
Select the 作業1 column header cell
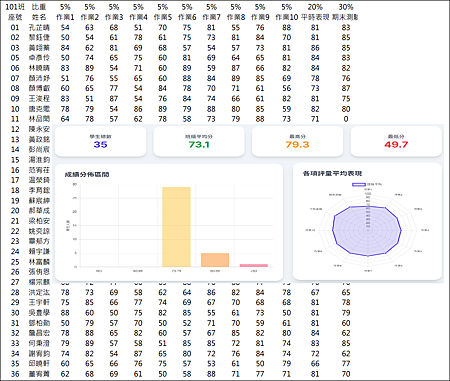point(65,17)
